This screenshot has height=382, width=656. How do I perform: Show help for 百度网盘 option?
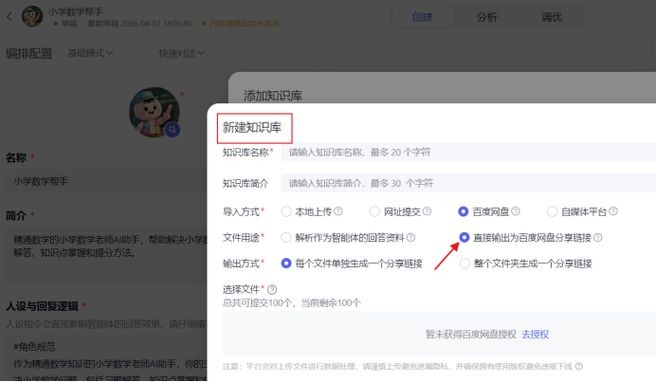point(515,211)
